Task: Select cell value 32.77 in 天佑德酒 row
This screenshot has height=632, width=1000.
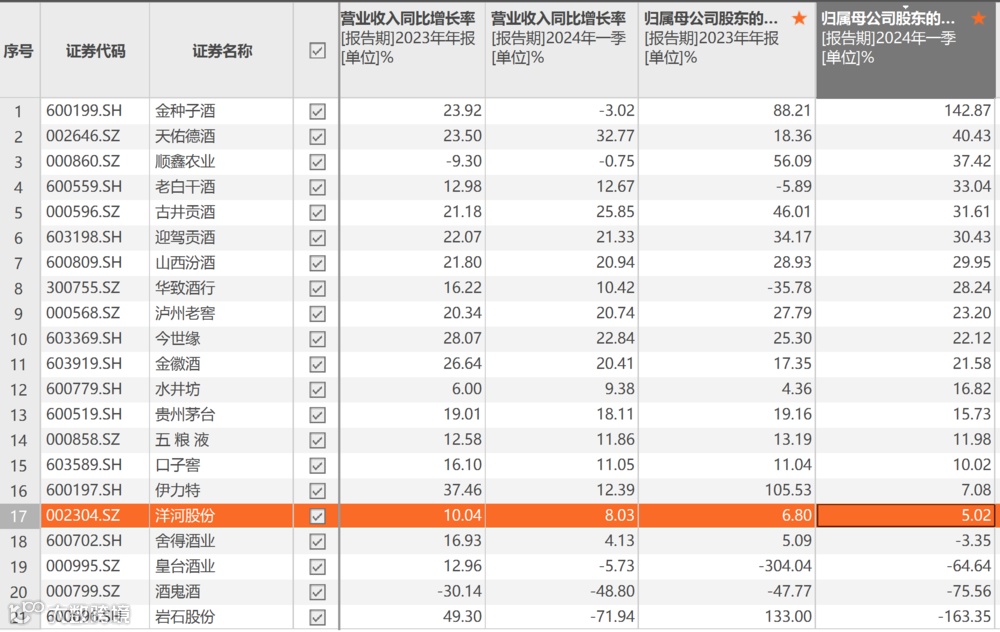Action: point(615,136)
